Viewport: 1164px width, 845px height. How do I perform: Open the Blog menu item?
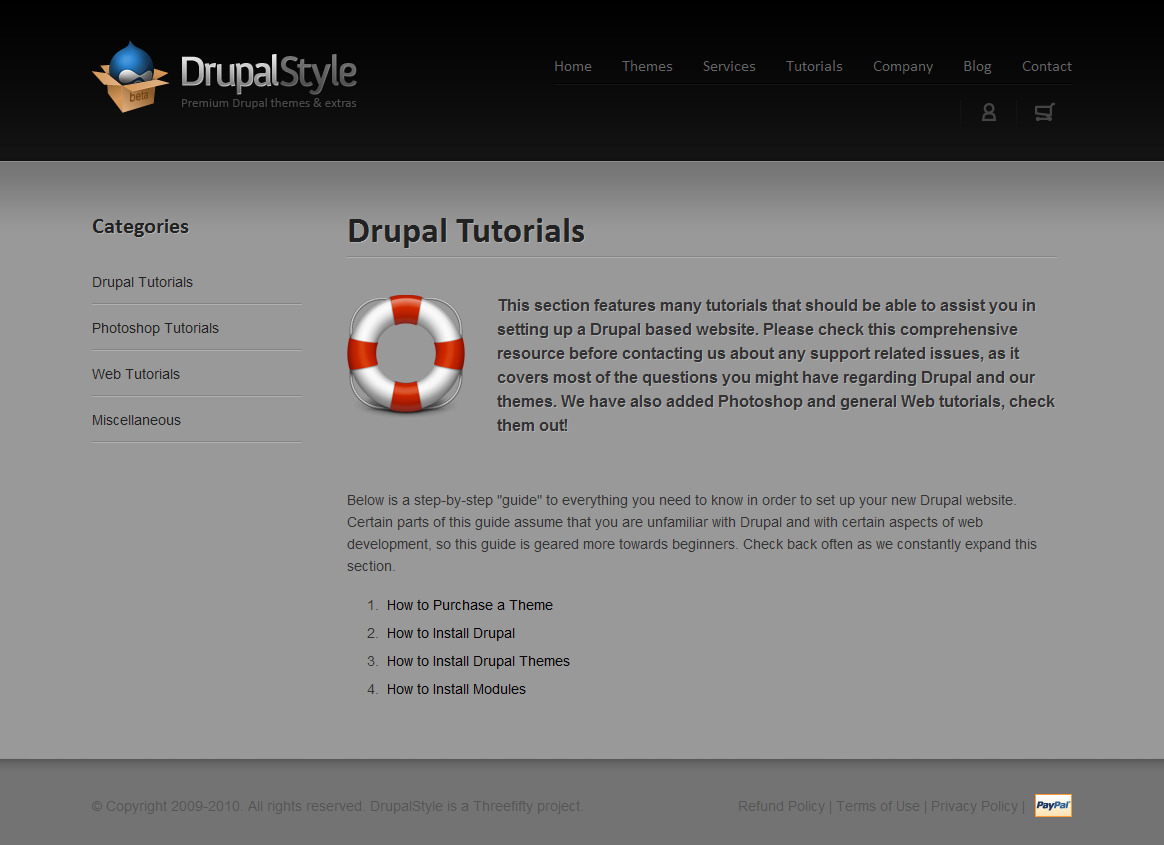(x=977, y=66)
